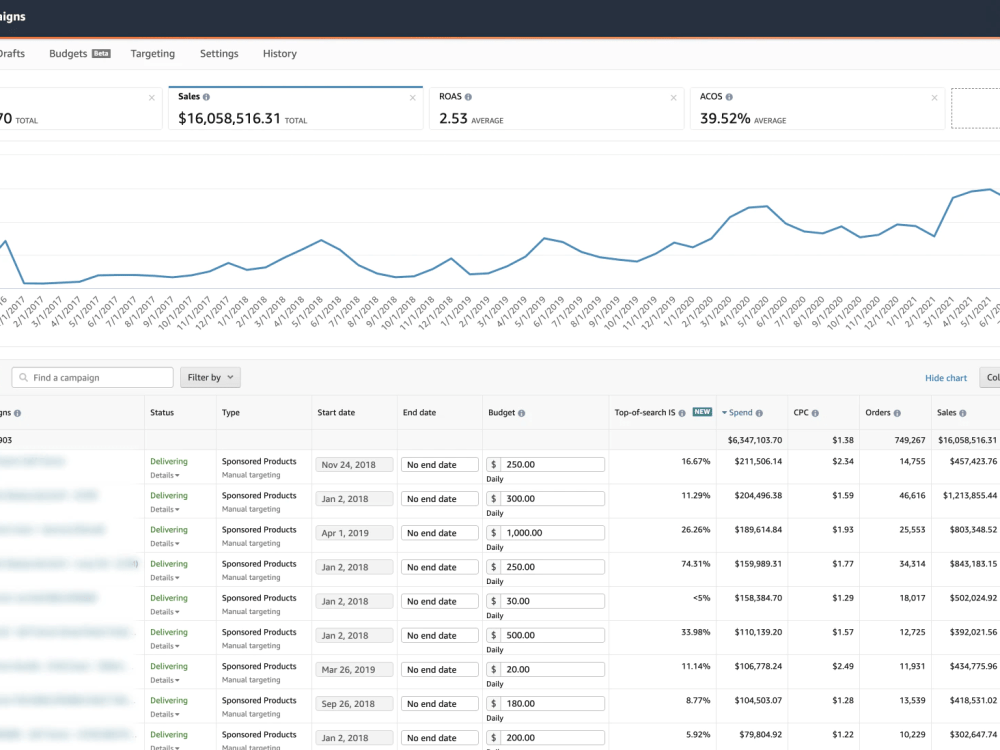Click the $2.49 CPC value
Image resolution: width=1000 pixels, height=750 pixels.
pos(842,666)
